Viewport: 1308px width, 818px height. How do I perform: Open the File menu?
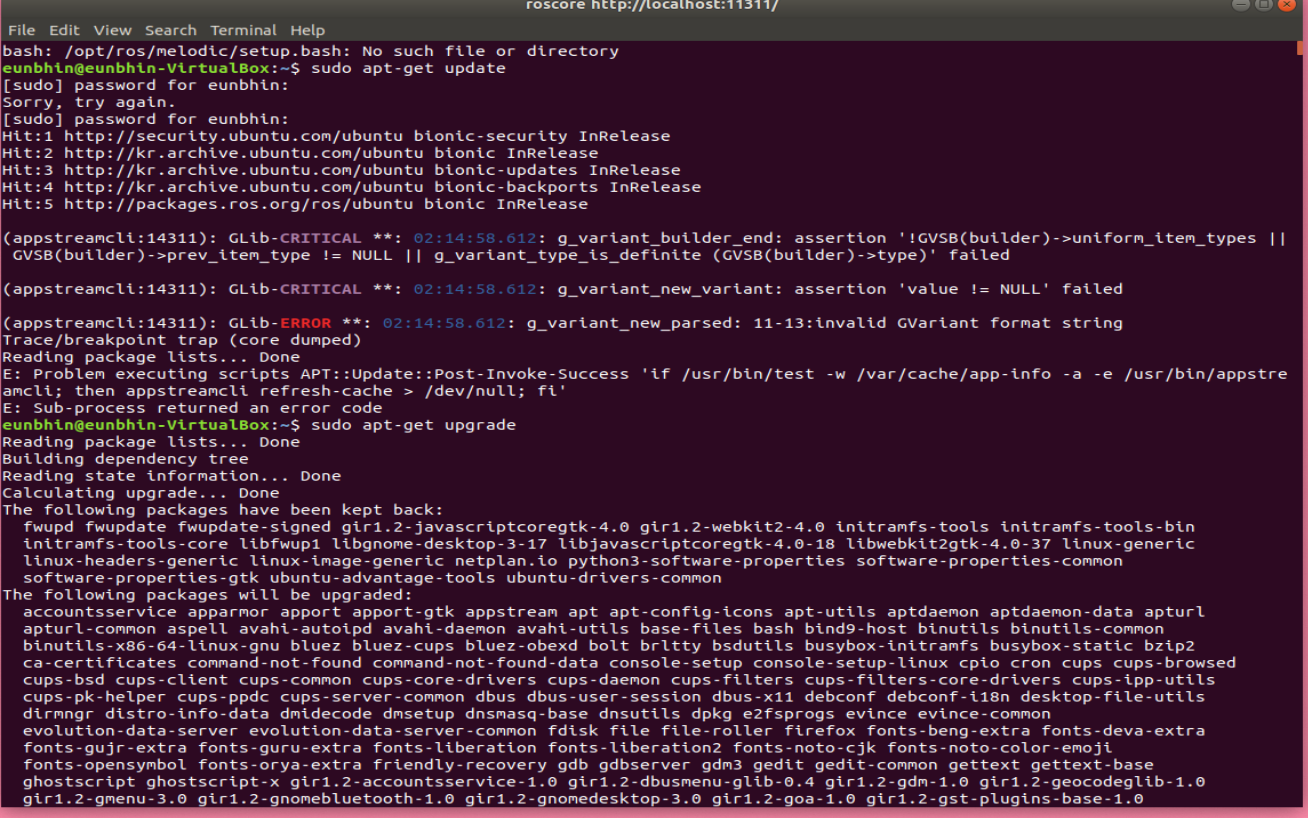(21, 30)
